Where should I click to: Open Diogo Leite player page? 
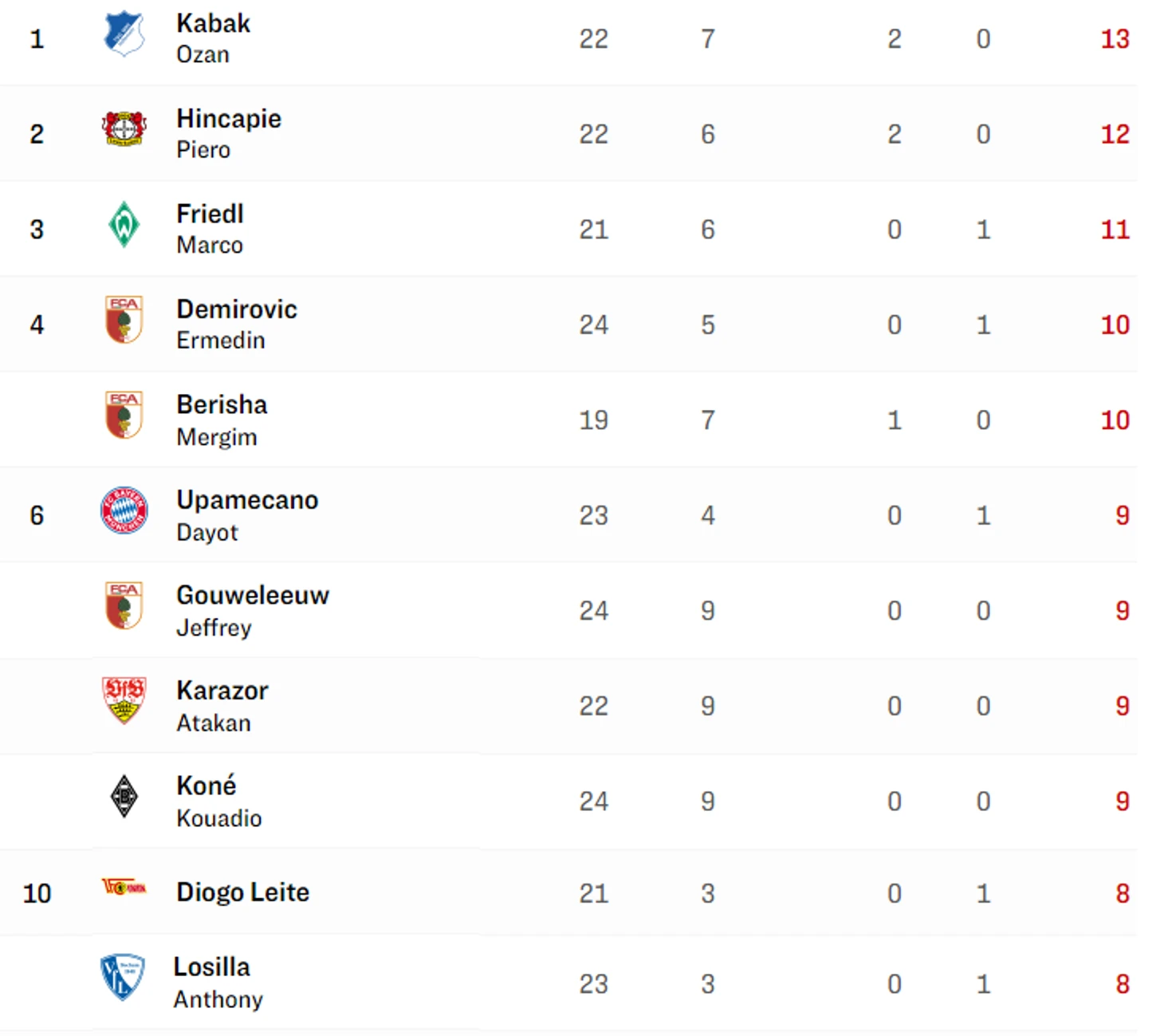click(x=242, y=892)
